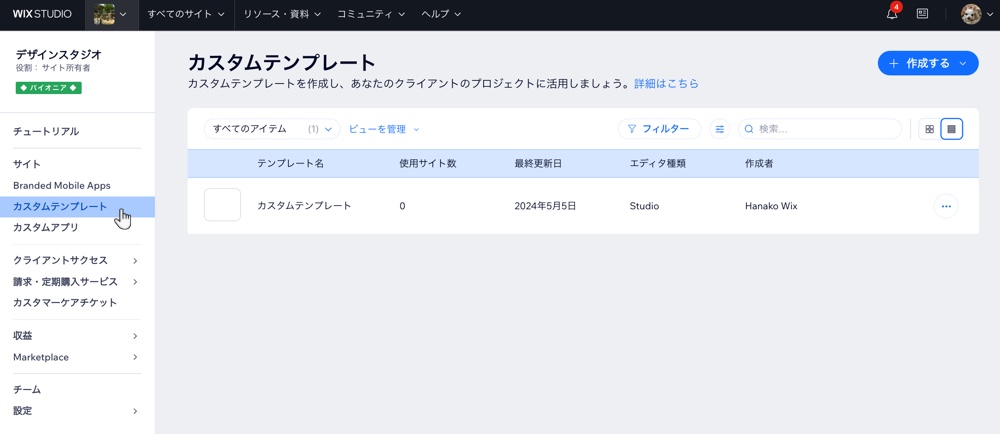Open the news feed icon beside notifications
Image resolution: width=1000 pixels, height=434 pixels.
point(922,13)
